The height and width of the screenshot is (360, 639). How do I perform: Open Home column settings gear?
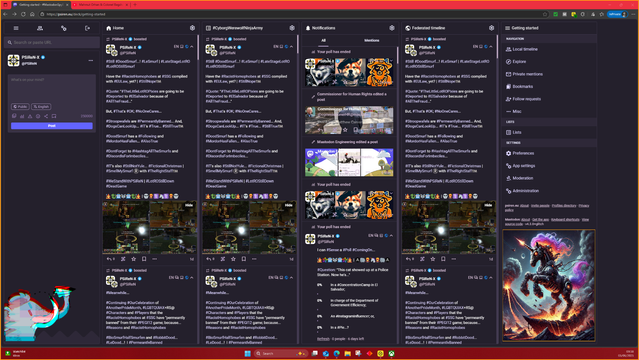[x=192, y=28]
